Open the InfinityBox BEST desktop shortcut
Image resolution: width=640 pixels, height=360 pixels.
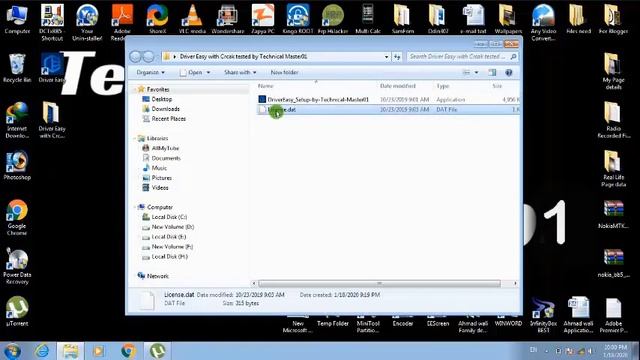pyautogui.click(x=543, y=315)
